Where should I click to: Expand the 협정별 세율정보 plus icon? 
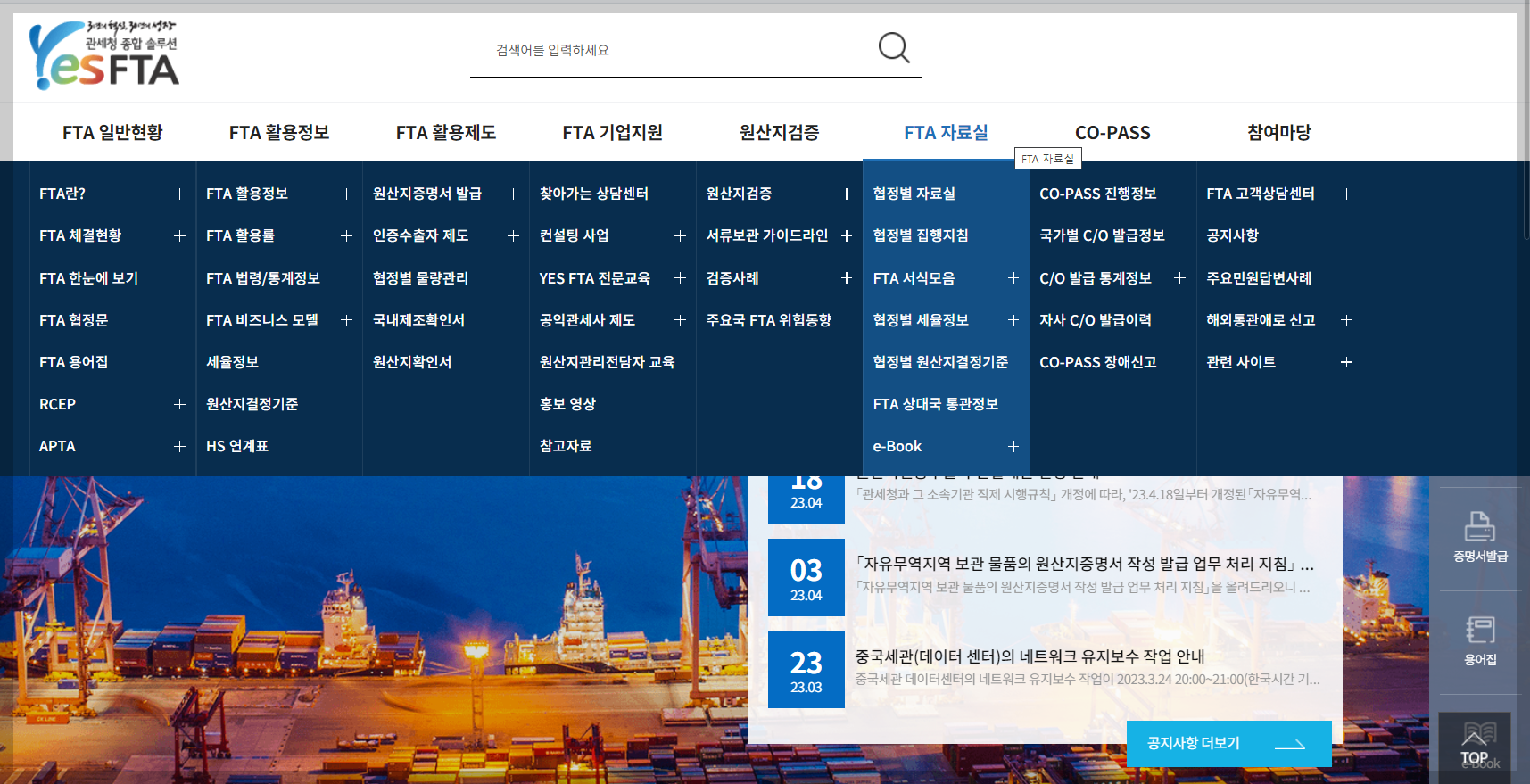pyautogui.click(x=1013, y=320)
